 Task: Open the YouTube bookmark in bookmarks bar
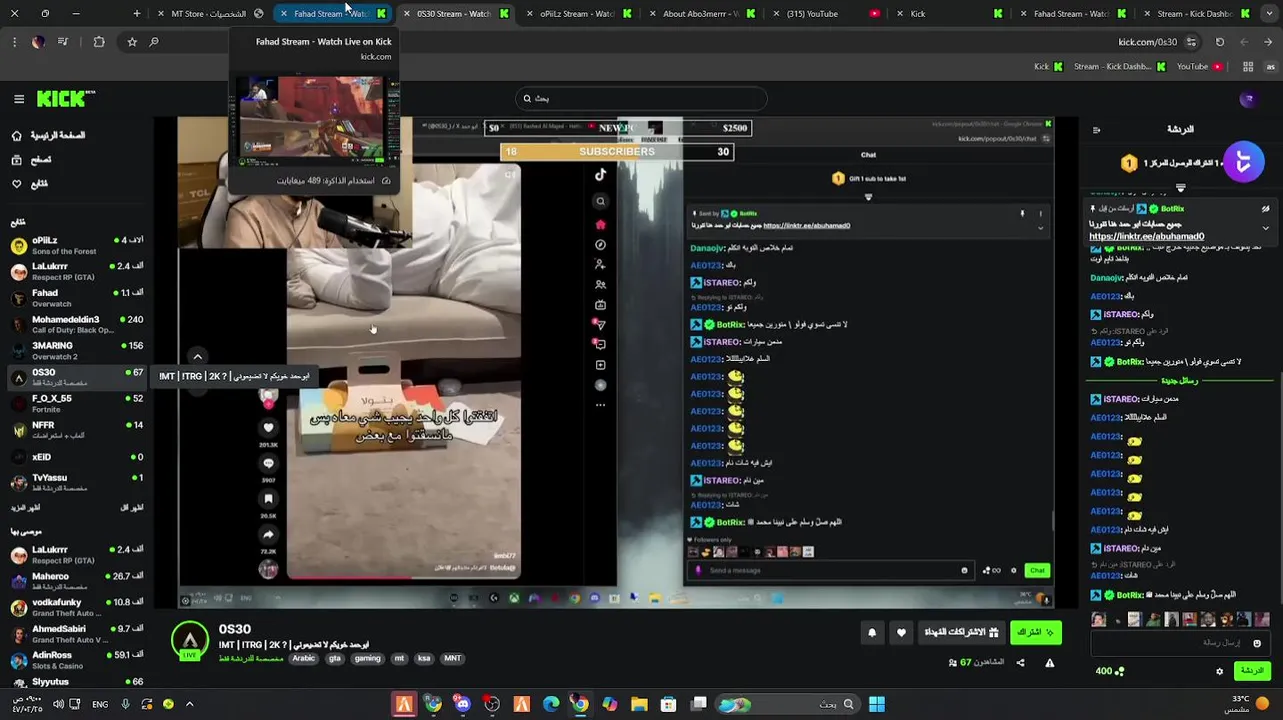click(1199, 67)
